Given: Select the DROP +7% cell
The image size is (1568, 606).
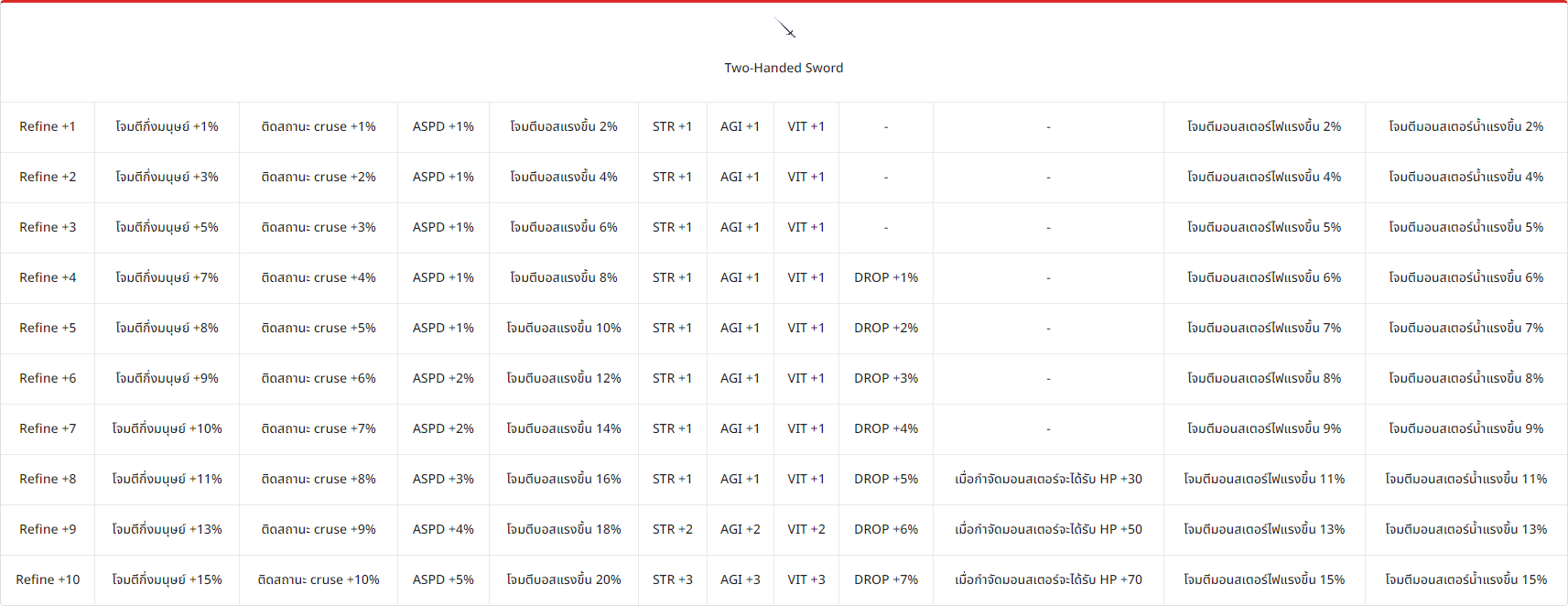Looking at the screenshot, I should click(885, 579).
